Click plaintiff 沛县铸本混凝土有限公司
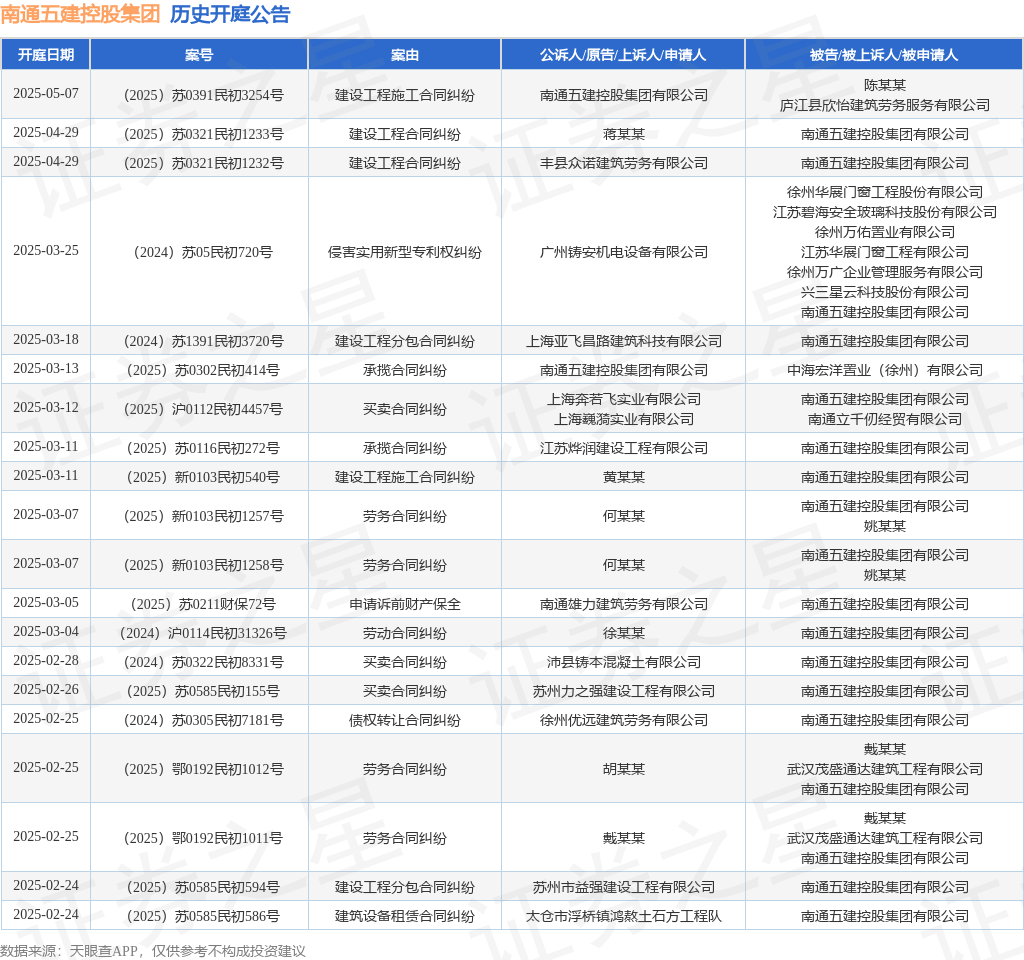The height and width of the screenshot is (960, 1024). 624,663
